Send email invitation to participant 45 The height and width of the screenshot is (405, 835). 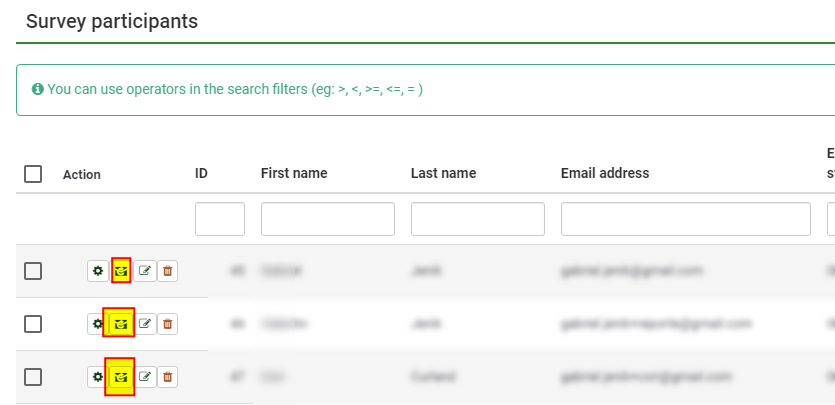coord(121,271)
